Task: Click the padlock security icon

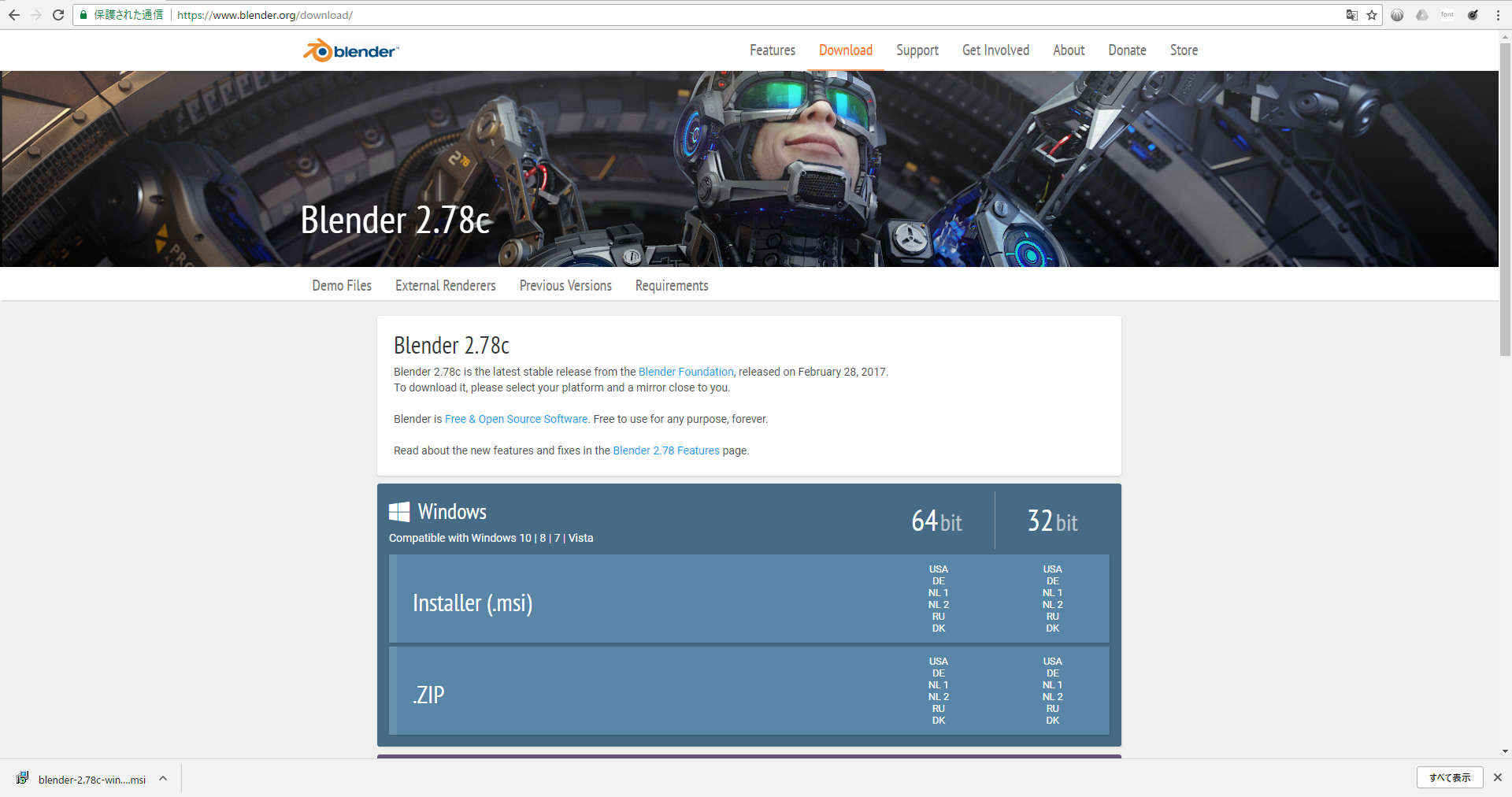Action: click(x=83, y=14)
